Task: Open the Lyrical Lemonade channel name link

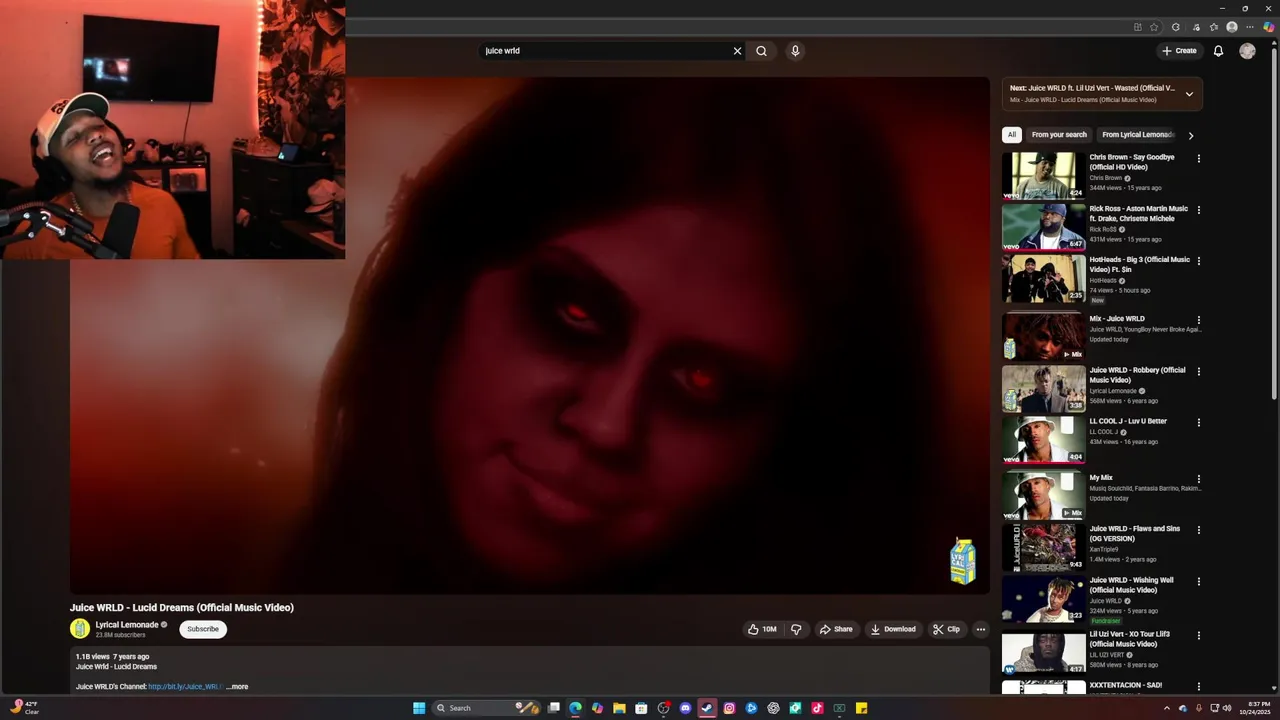Action: click(x=127, y=625)
